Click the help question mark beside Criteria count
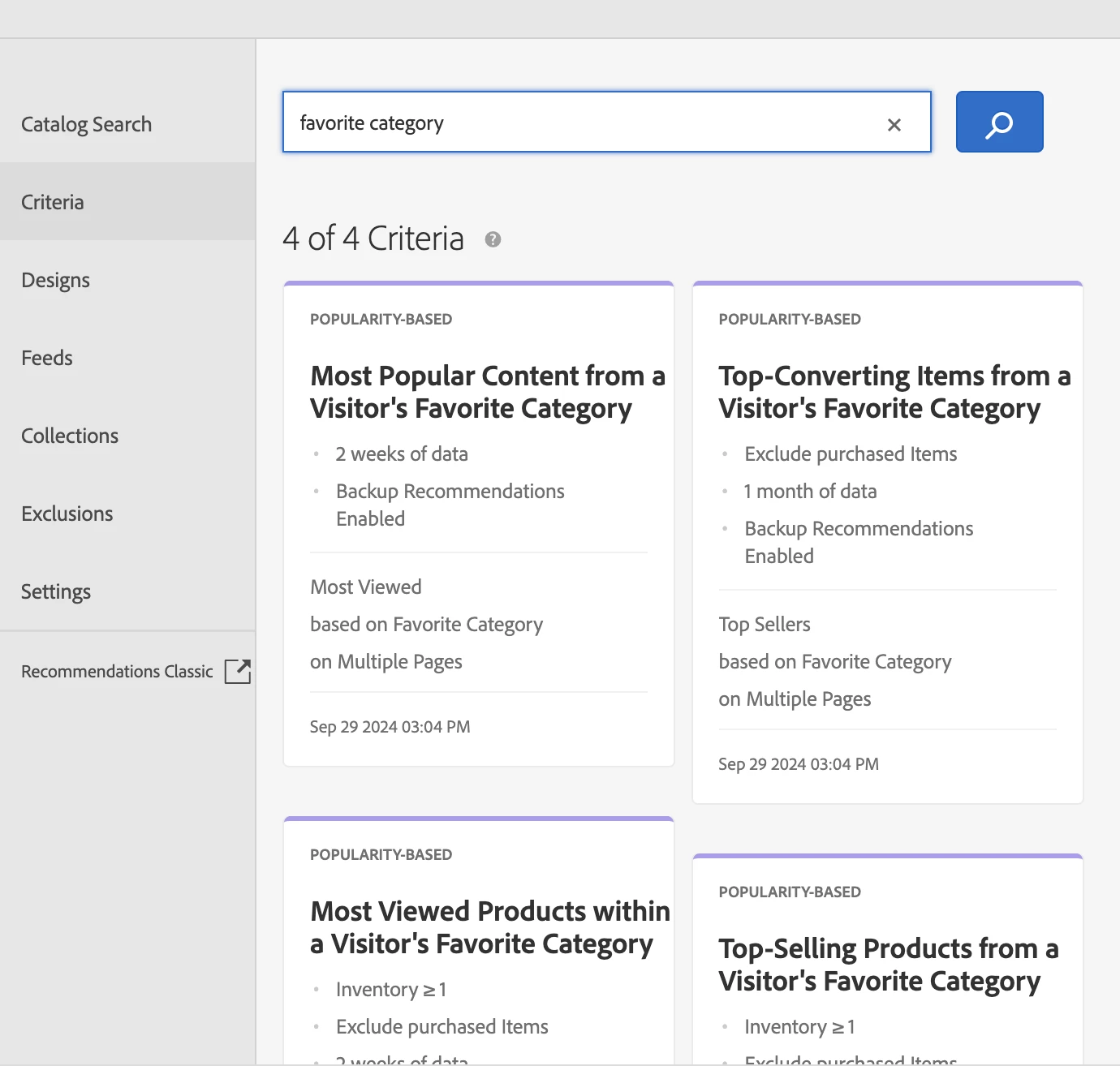1120x1066 pixels. coord(493,239)
